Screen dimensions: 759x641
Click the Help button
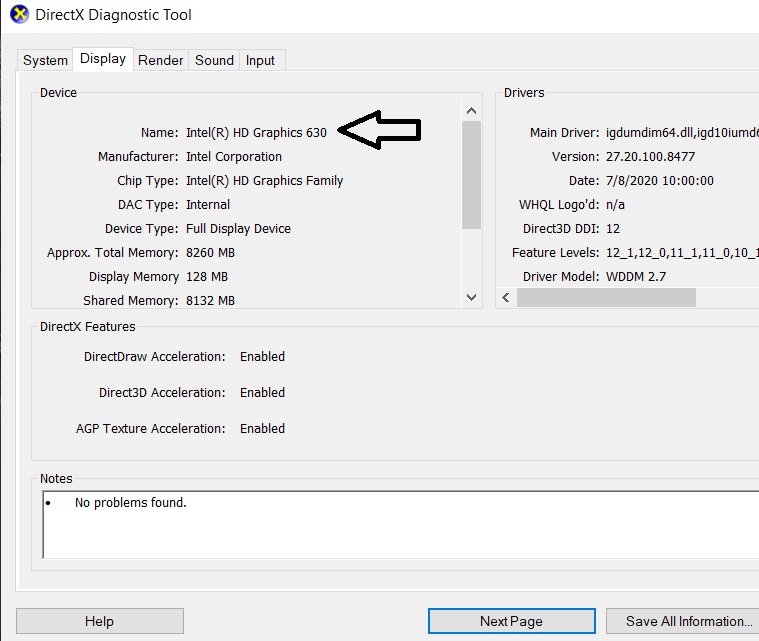[100, 621]
